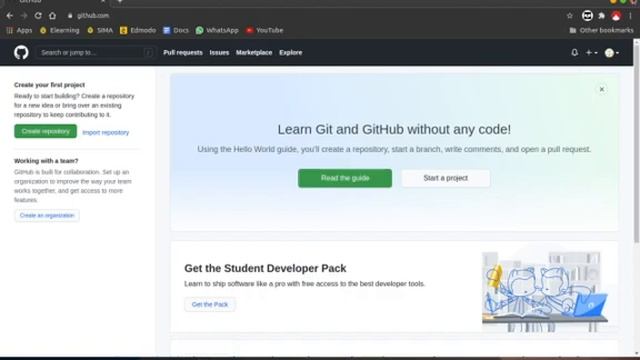Click the Start a project button
The width and height of the screenshot is (640, 360).
445,178
